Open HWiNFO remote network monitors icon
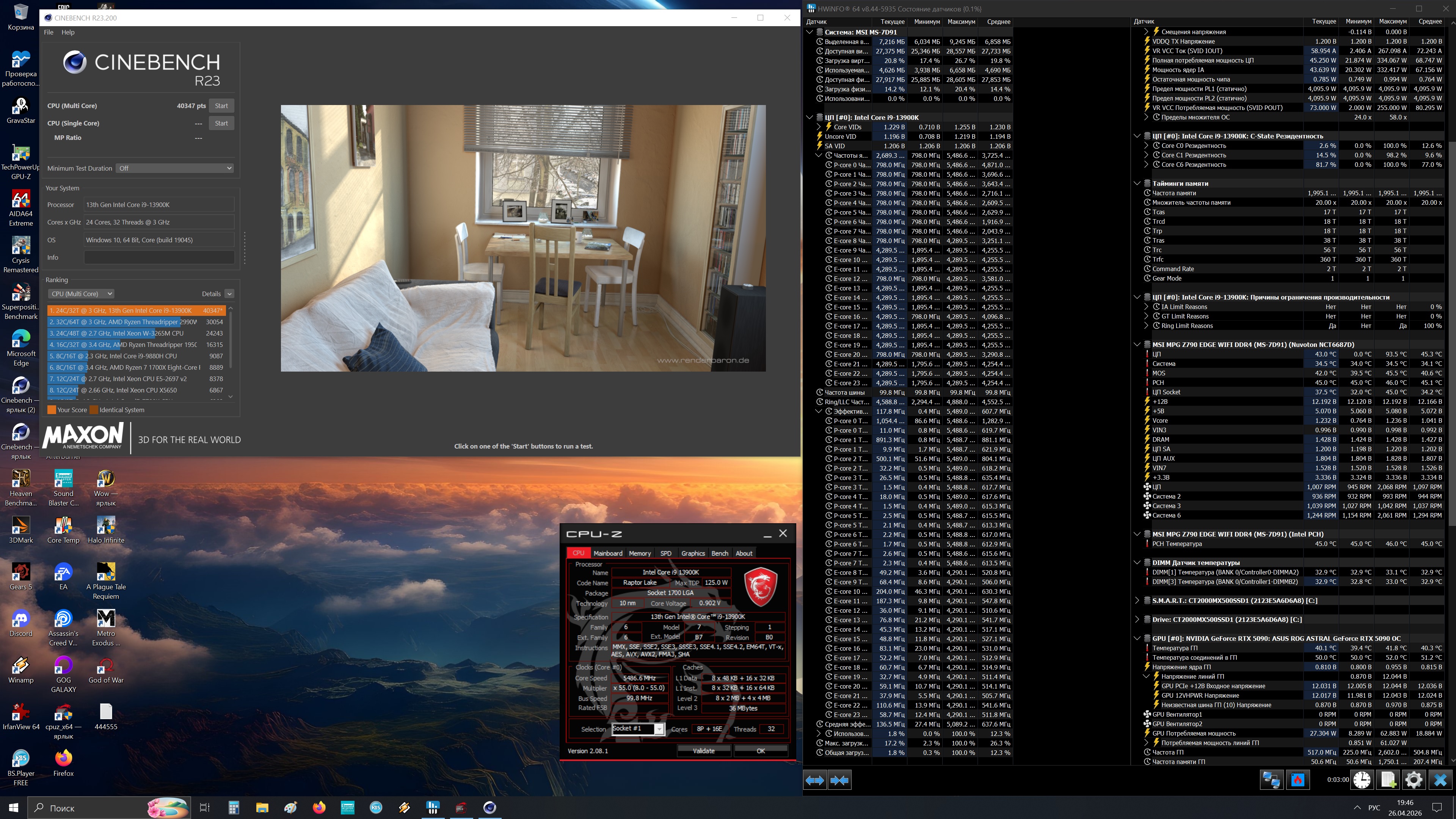 [x=1271, y=780]
